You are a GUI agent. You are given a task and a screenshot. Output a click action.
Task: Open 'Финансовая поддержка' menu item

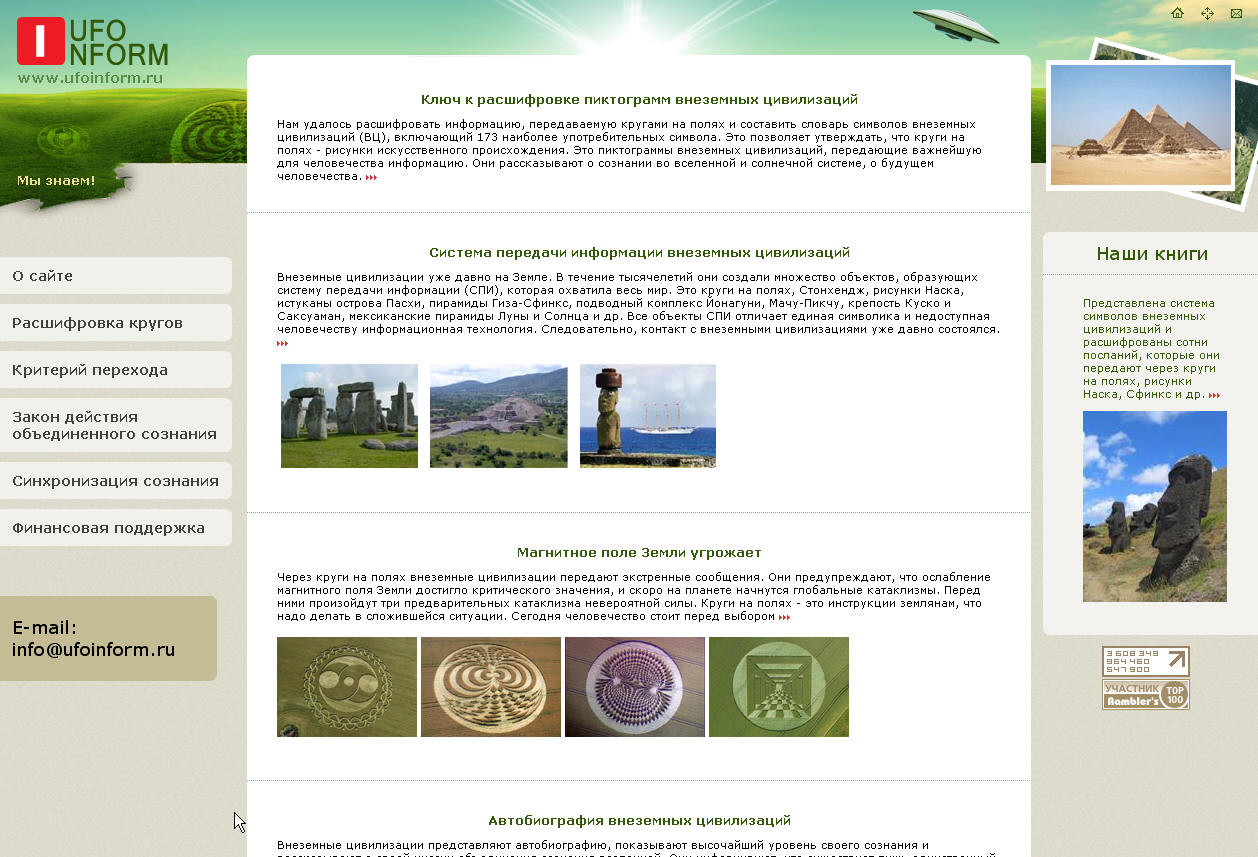115,528
